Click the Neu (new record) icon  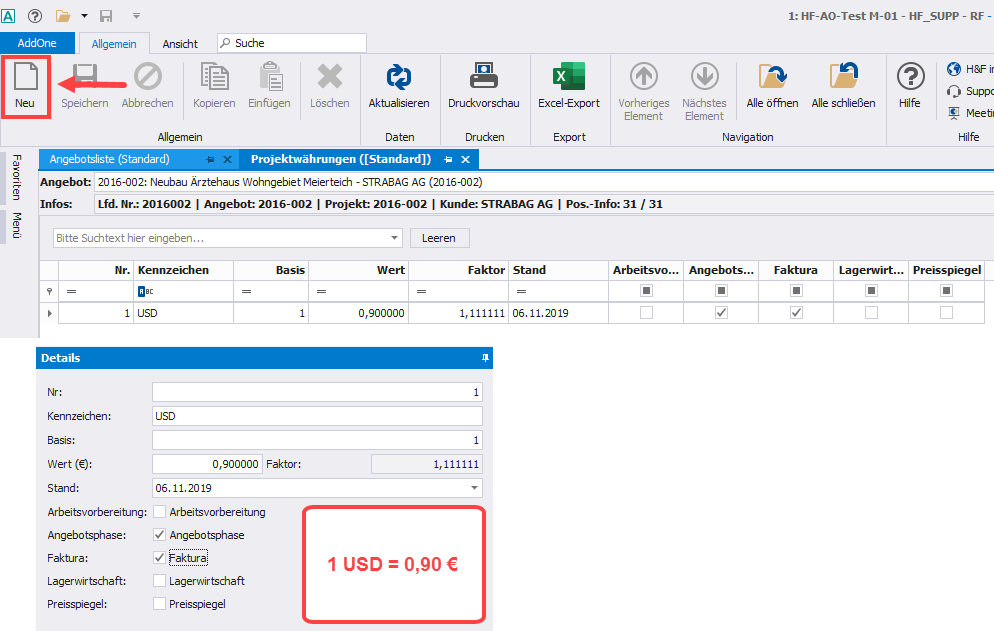pos(26,78)
